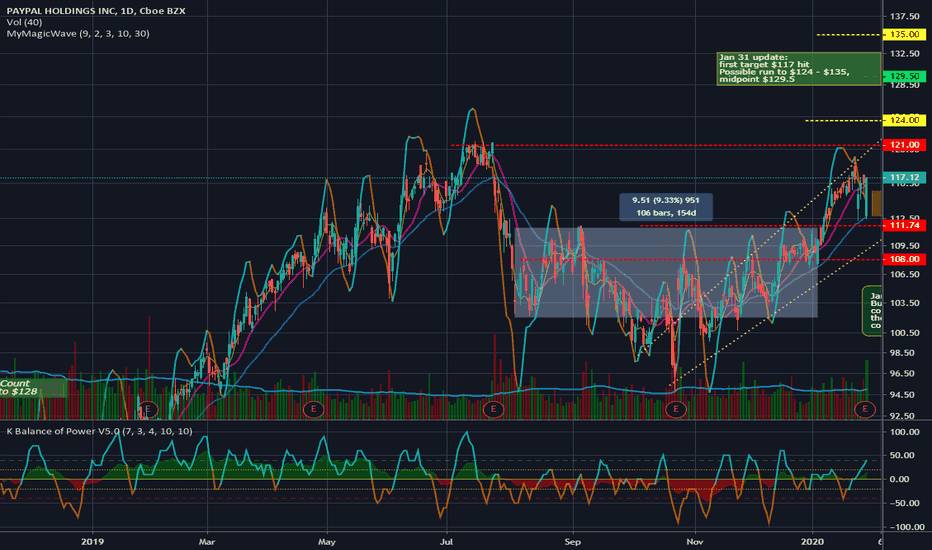Click the 100.50 price scale value
This screenshot has width=932, height=550.
coord(905,333)
